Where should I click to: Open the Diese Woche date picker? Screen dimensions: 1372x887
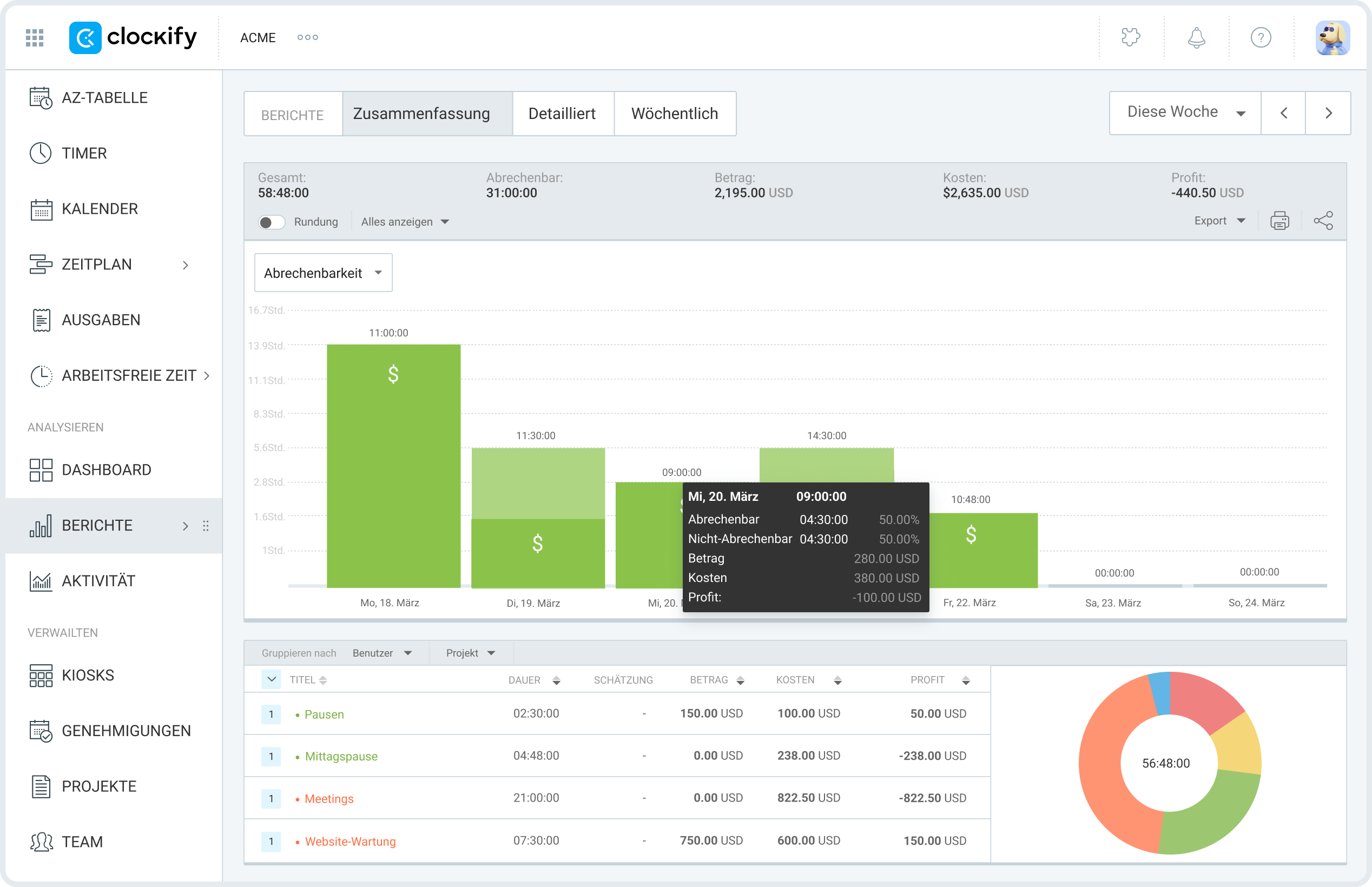pos(1184,112)
